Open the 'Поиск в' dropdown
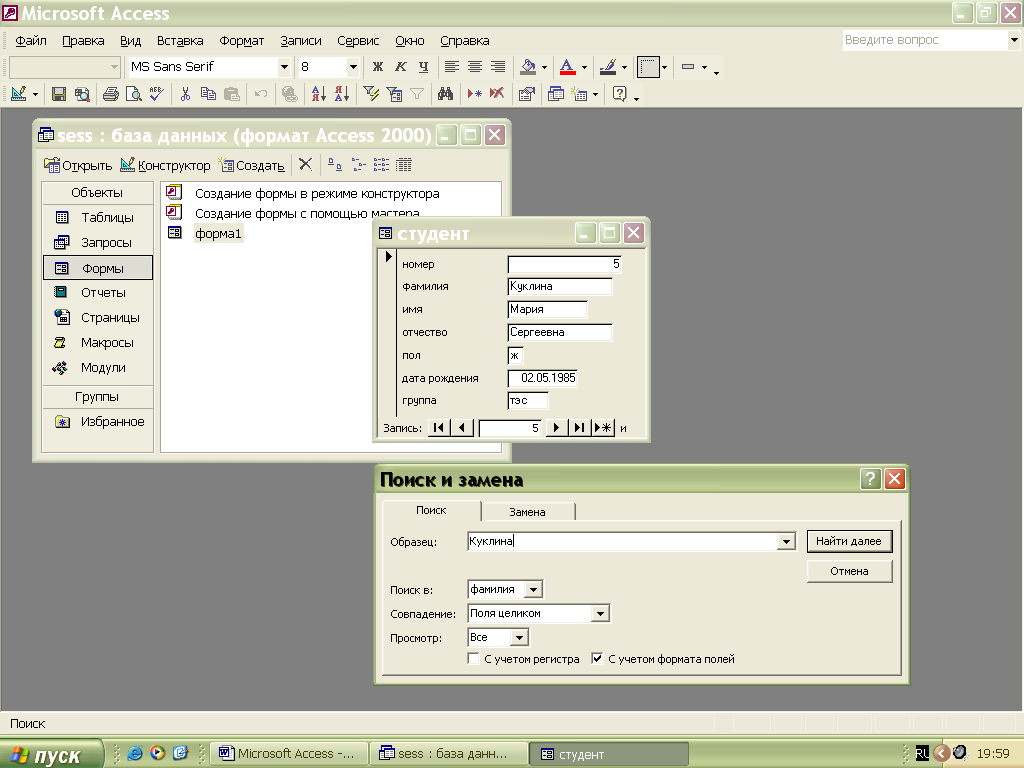 [534, 590]
